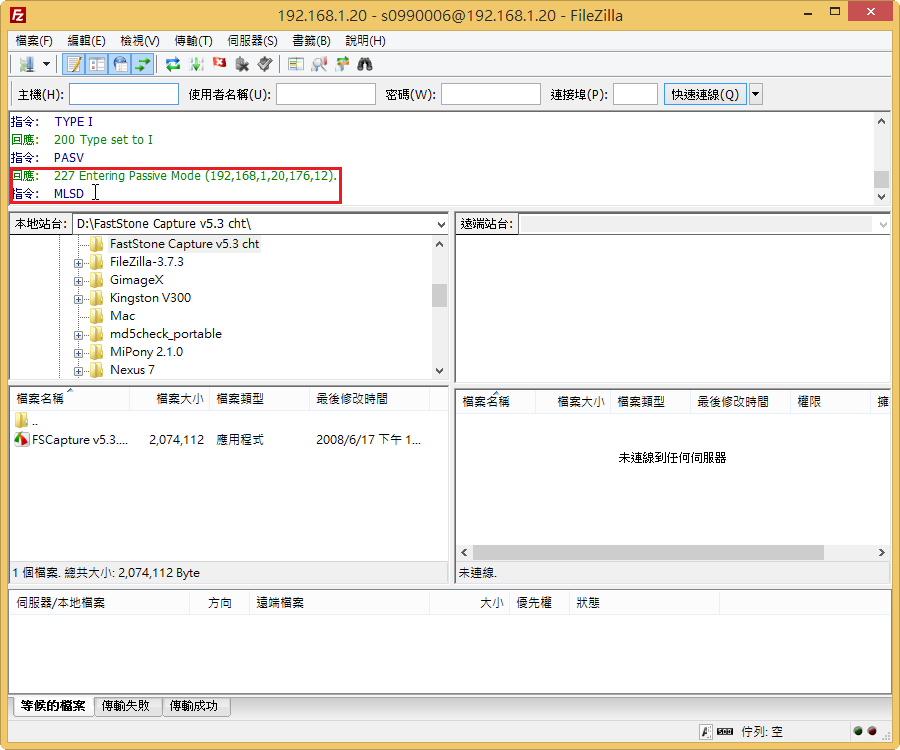Click the remote file list horizontal scrollbar
Image resolution: width=900 pixels, height=750 pixels.
click(649, 553)
